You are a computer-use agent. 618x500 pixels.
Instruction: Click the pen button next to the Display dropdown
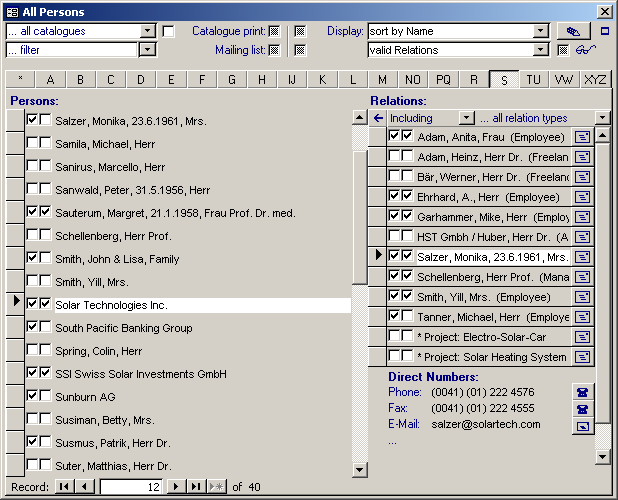(573, 31)
